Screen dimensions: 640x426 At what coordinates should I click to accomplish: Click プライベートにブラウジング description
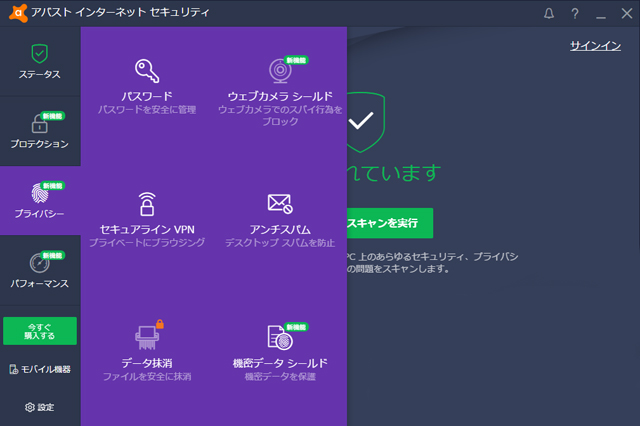pyautogui.click(x=147, y=242)
